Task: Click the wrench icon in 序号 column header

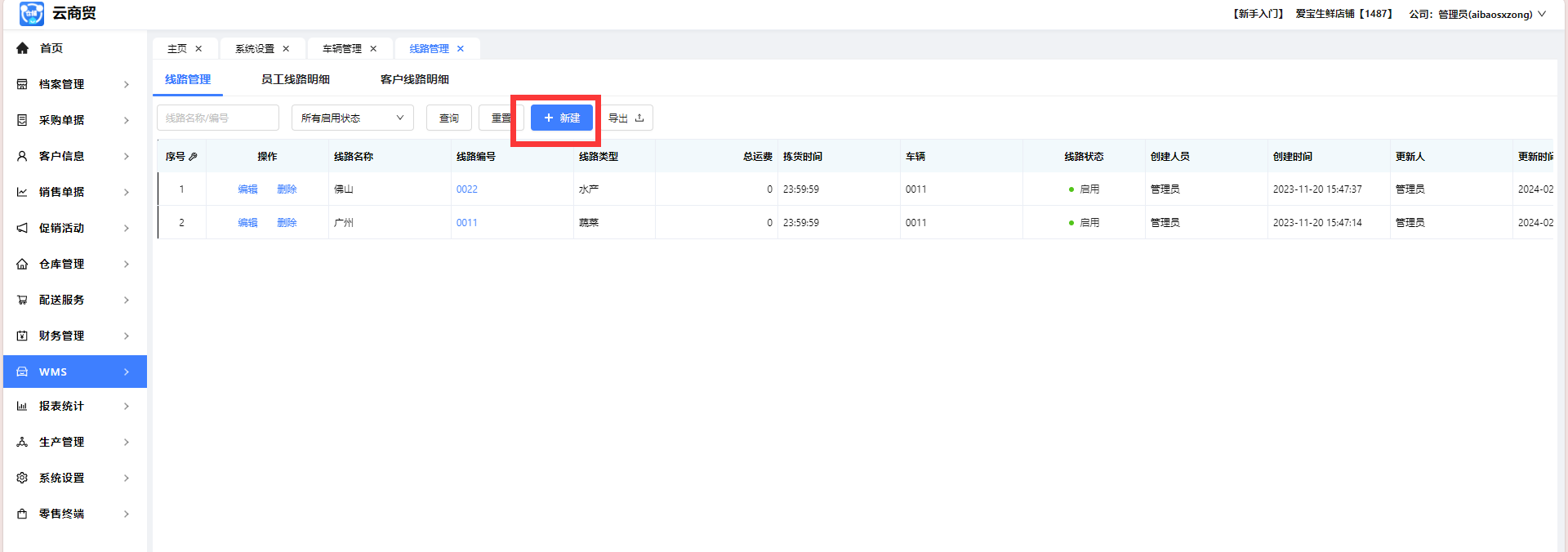Action: [x=194, y=157]
